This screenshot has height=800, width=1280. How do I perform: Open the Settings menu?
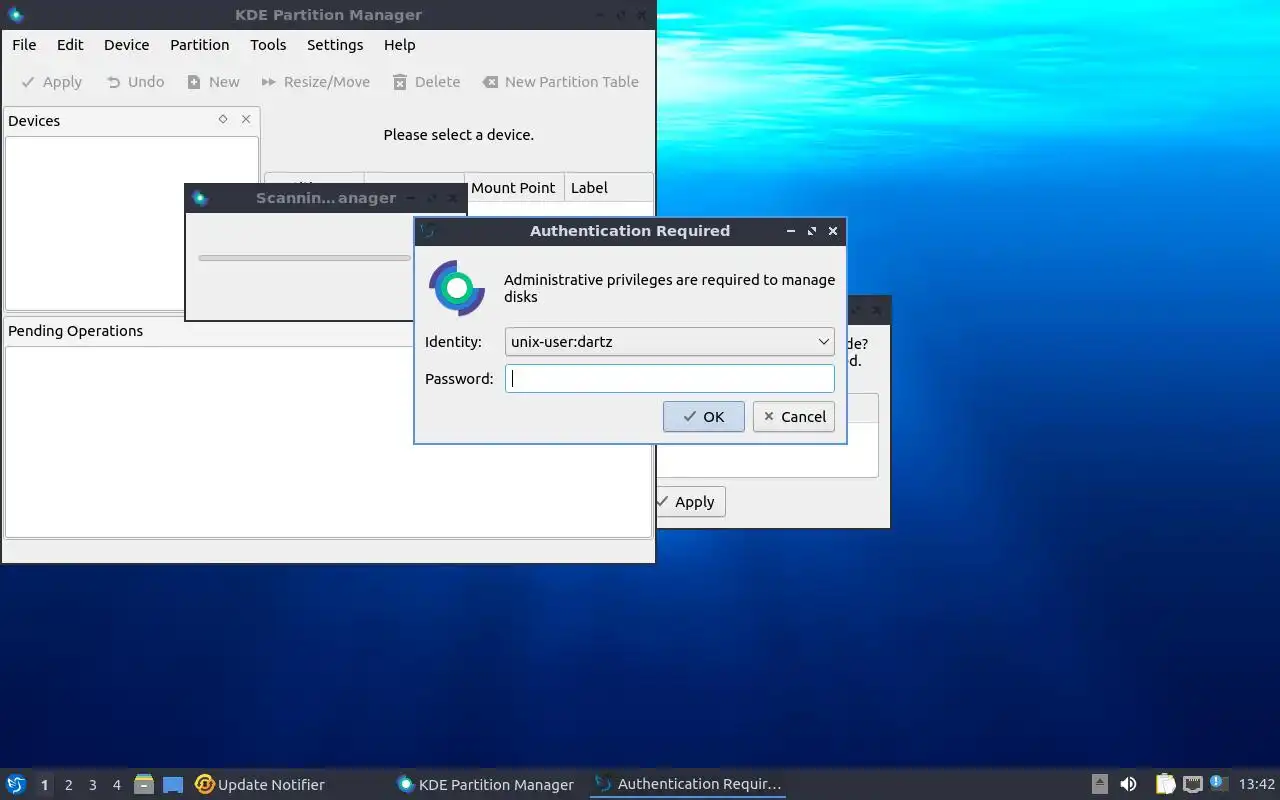tap(335, 45)
